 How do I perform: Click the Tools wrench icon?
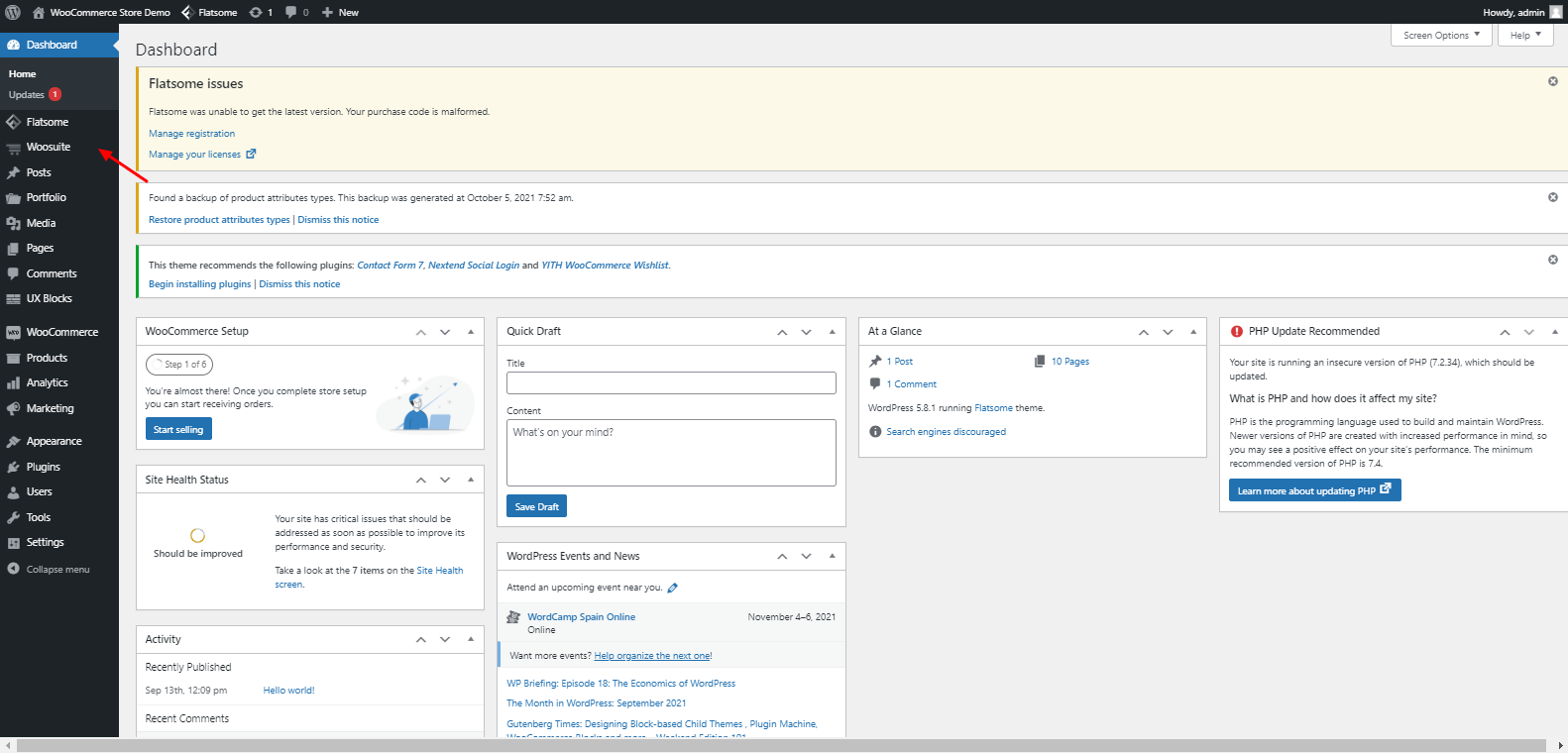coord(13,517)
